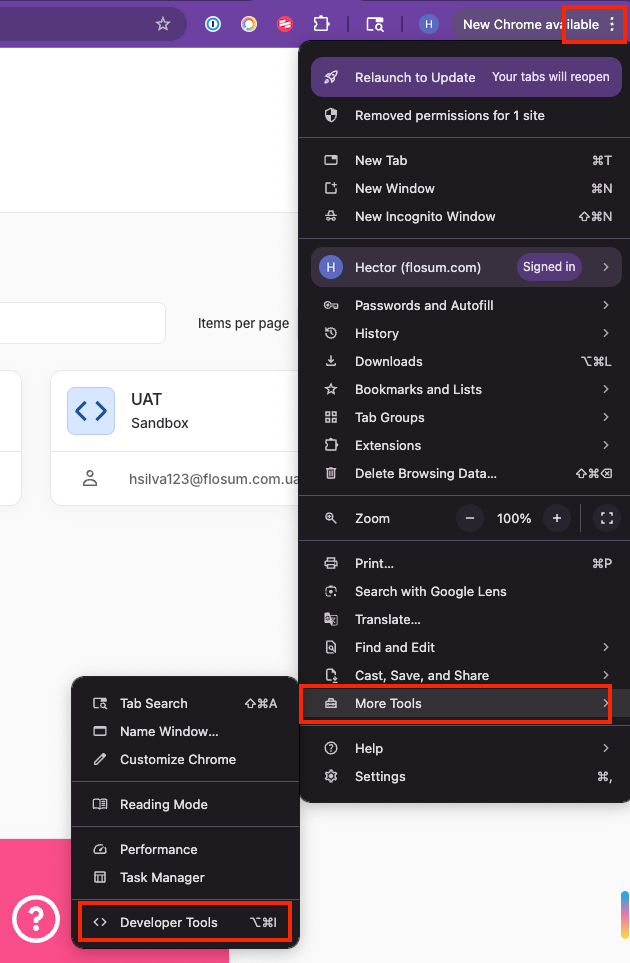Click Relaunch to Update button

pyautogui.click(x=415, y=77)
